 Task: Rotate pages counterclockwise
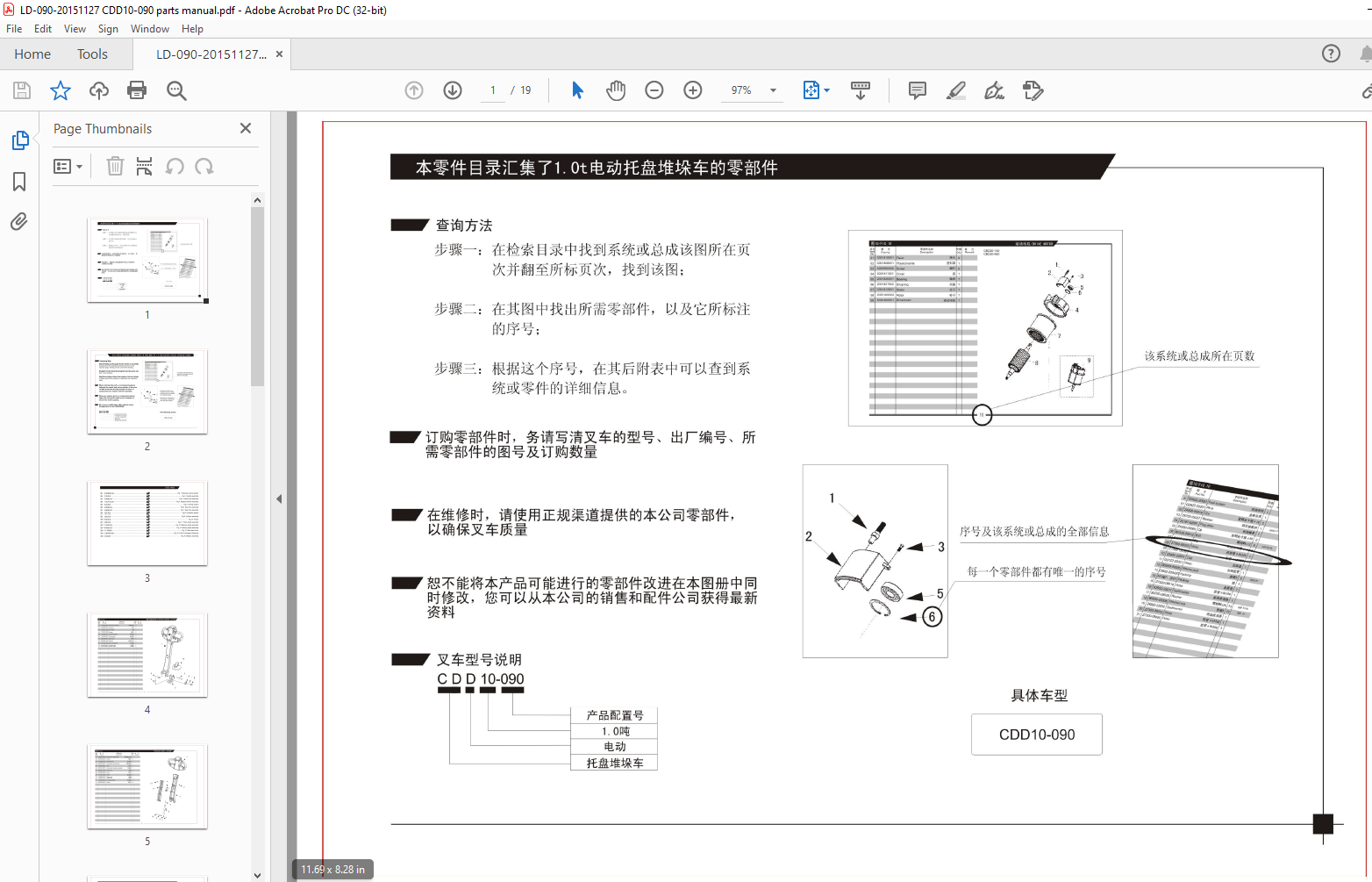(175, 166)
